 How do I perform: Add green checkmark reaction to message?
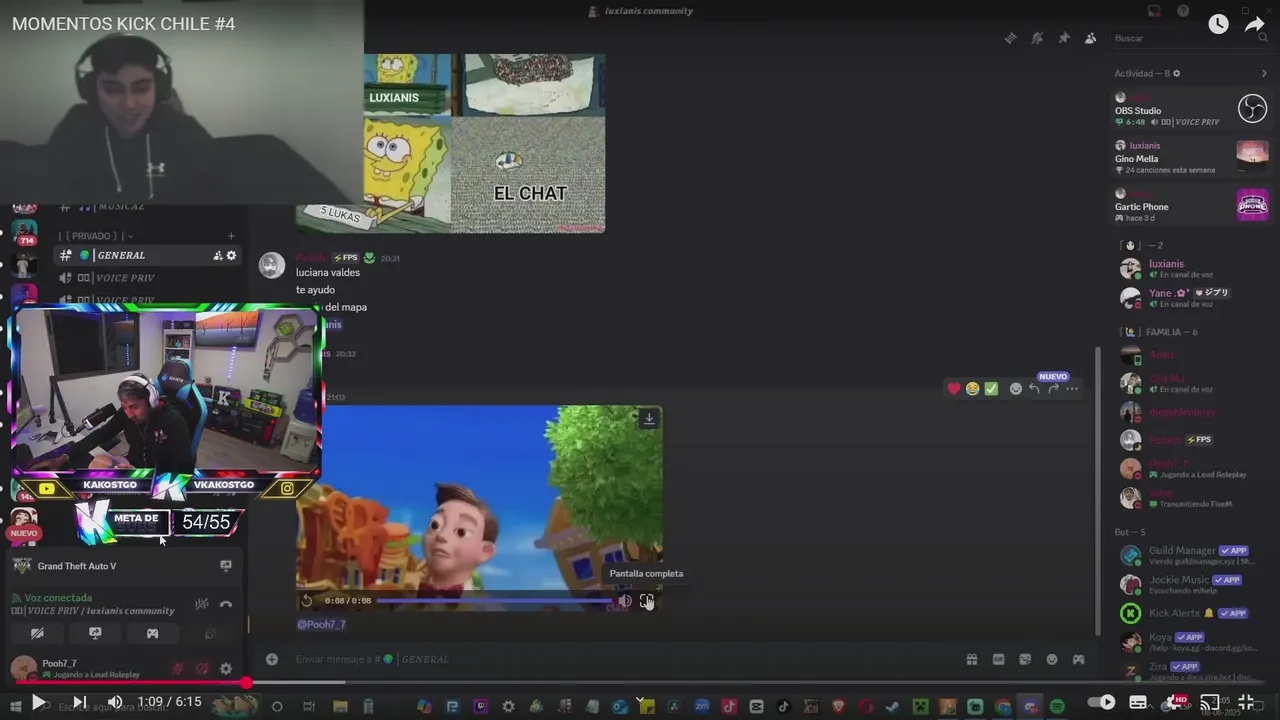pos(991,388)
